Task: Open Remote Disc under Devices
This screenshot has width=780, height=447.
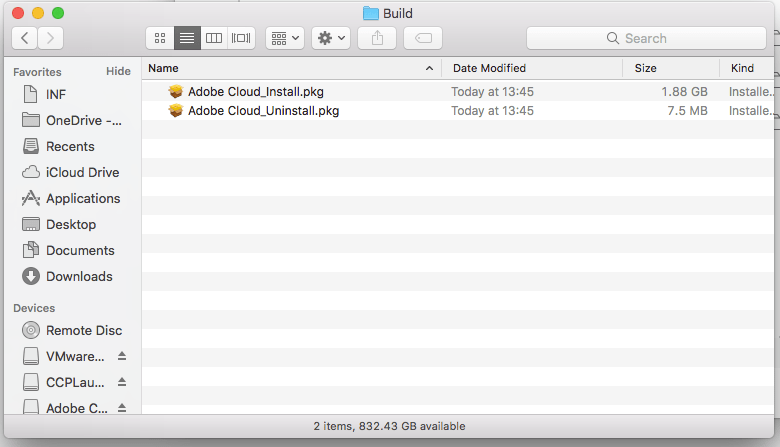Action: pyautogui.click(x=72, y=330)
